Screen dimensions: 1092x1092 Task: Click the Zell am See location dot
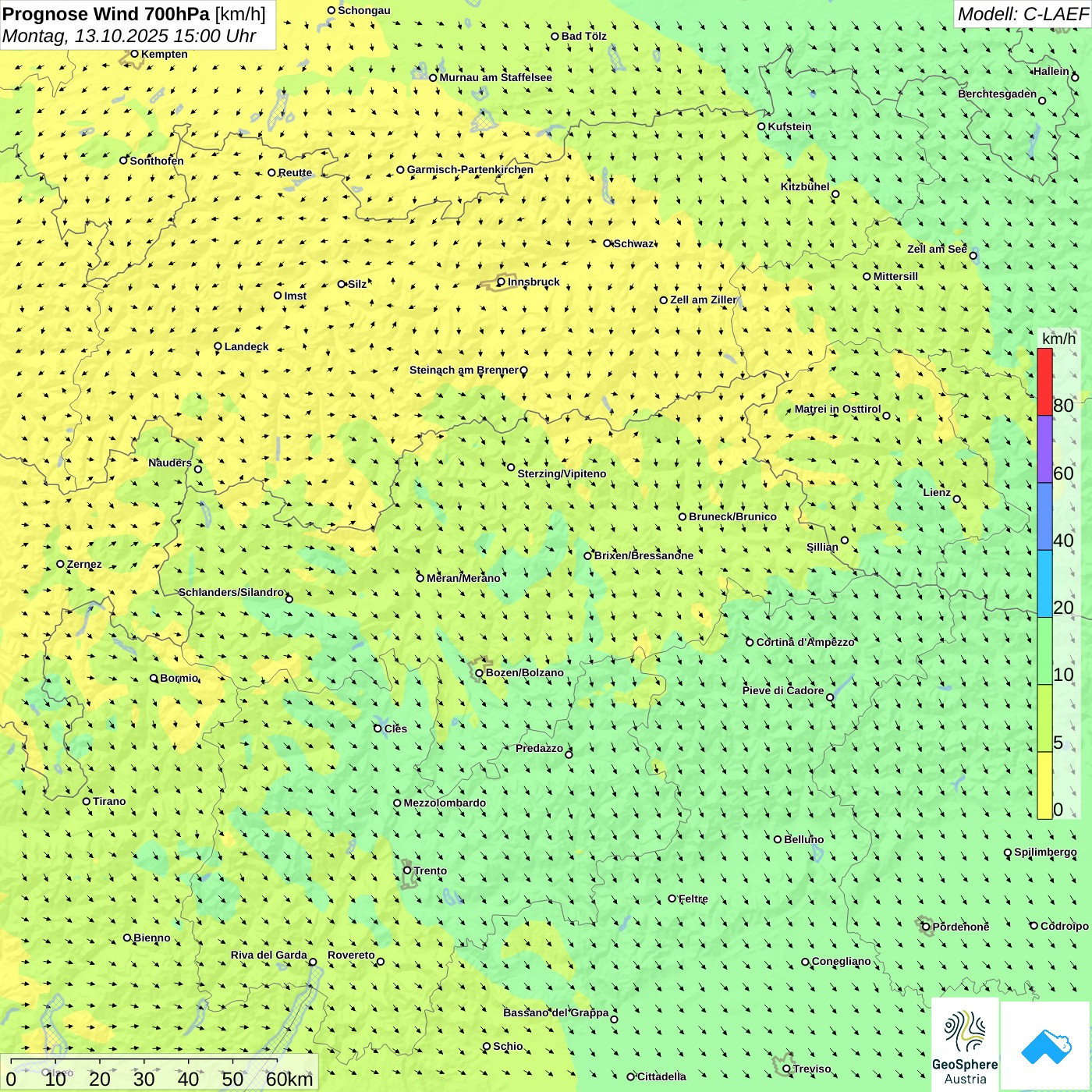[973, 255]
